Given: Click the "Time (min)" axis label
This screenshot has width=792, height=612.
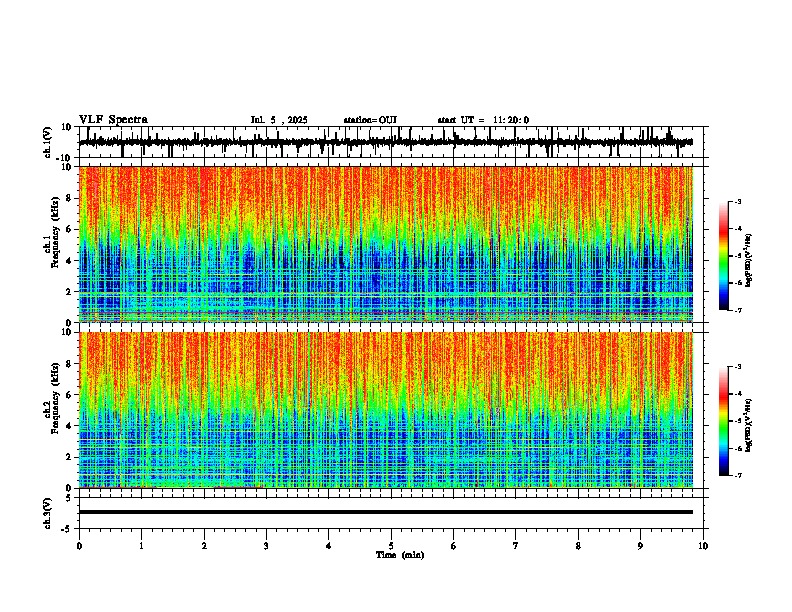Looking at the screenshot, I should tap(400, 555).
